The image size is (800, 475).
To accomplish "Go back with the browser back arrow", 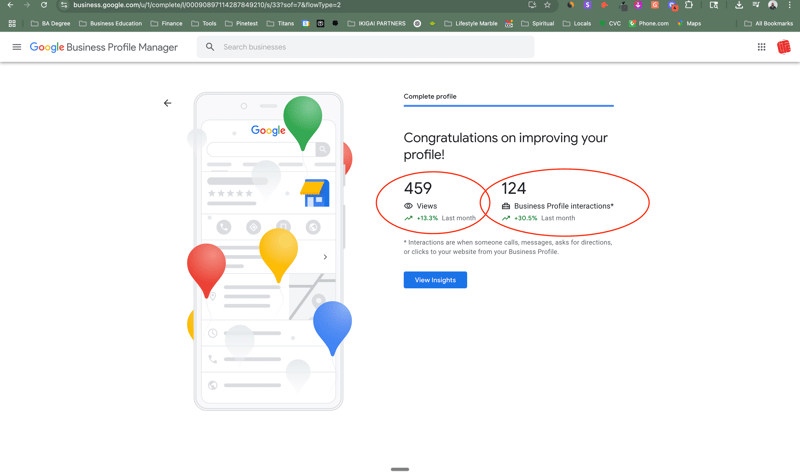I will (x=10, y=5).
